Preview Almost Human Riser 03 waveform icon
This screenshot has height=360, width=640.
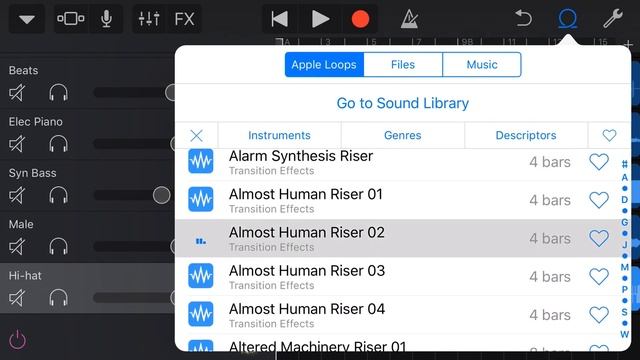[x=200, y=276]
